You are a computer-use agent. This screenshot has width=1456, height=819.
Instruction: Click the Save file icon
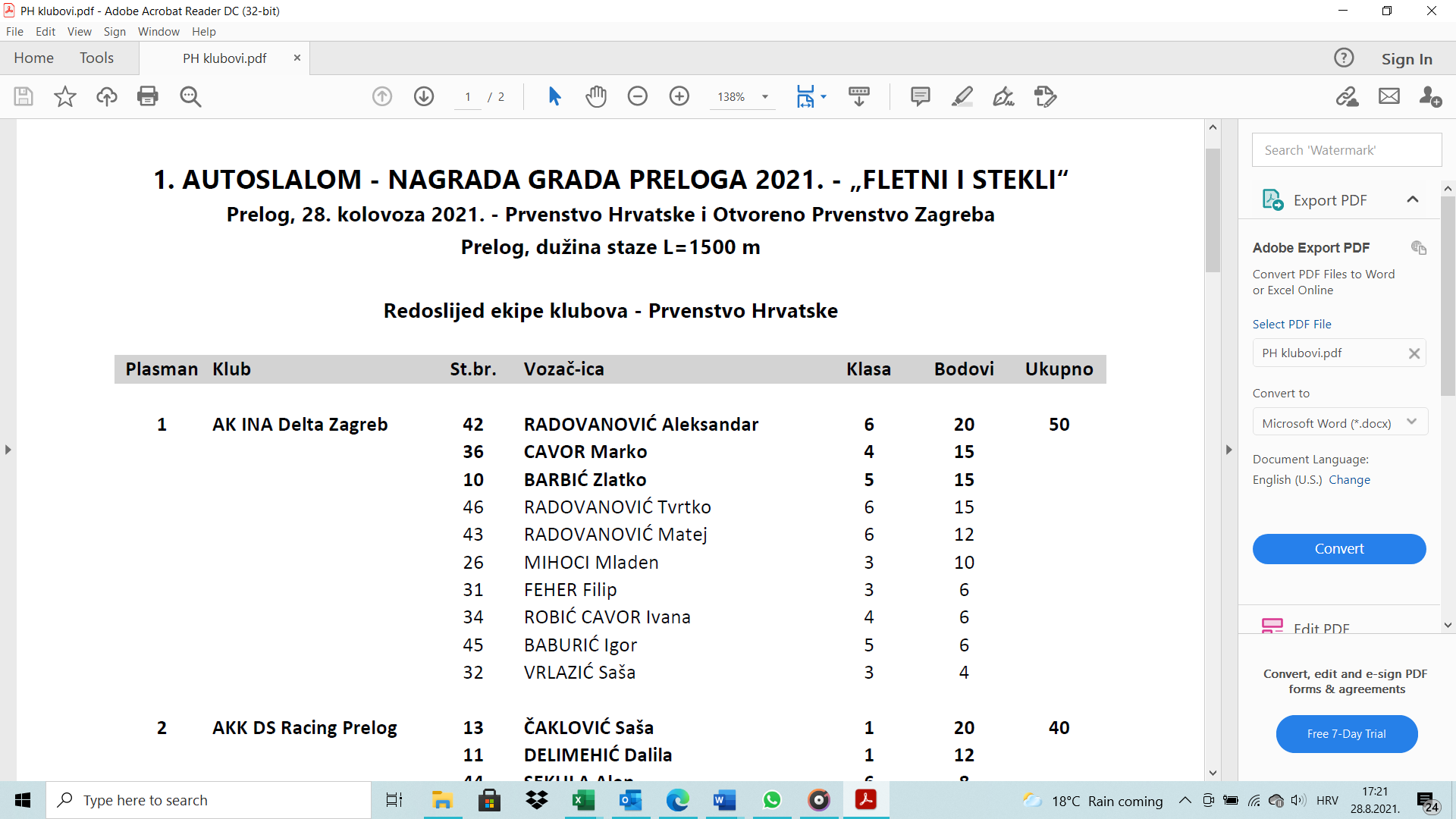coord(24,96)
